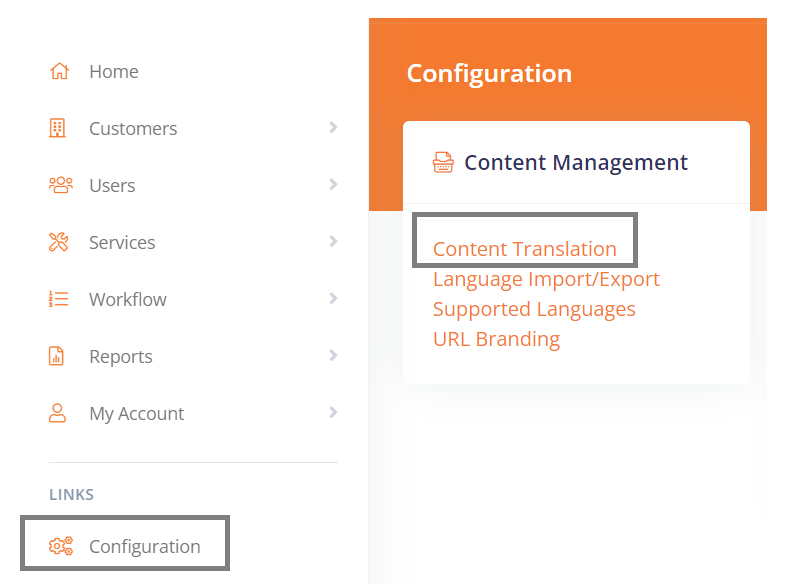787x584 pixels.
Task: Open the Language Import/Export link
Action: pos(546,279)
